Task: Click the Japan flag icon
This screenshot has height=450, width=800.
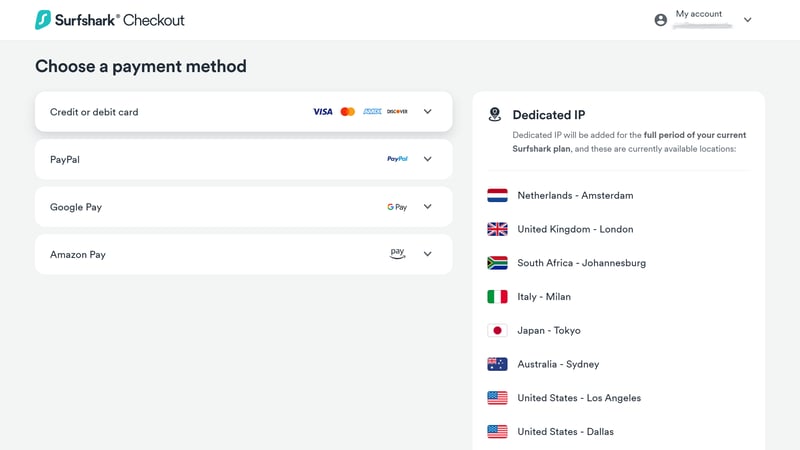Action: tap(497, 330)
